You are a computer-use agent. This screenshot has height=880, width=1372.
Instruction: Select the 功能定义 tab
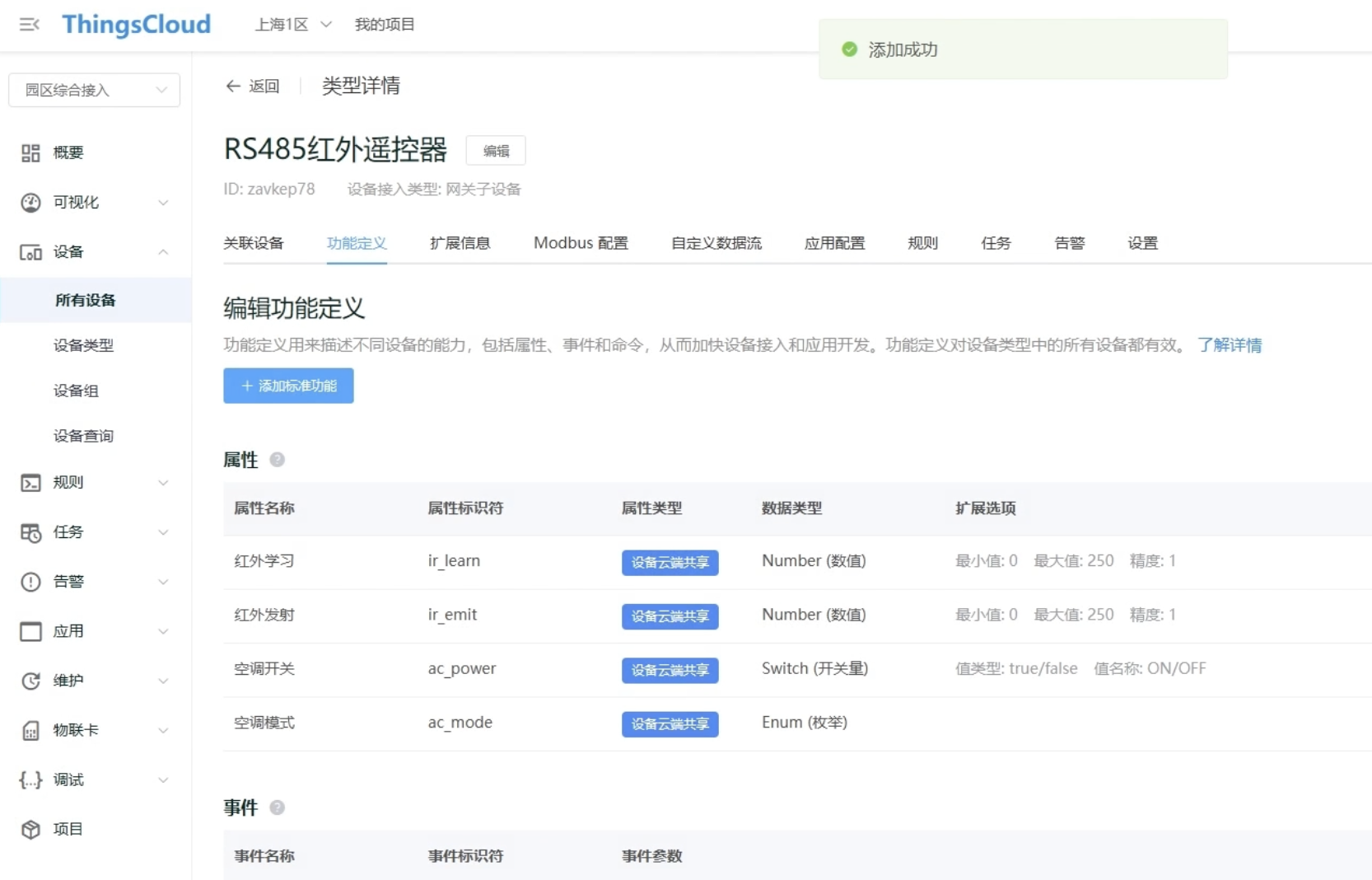[x=357, y=243]
